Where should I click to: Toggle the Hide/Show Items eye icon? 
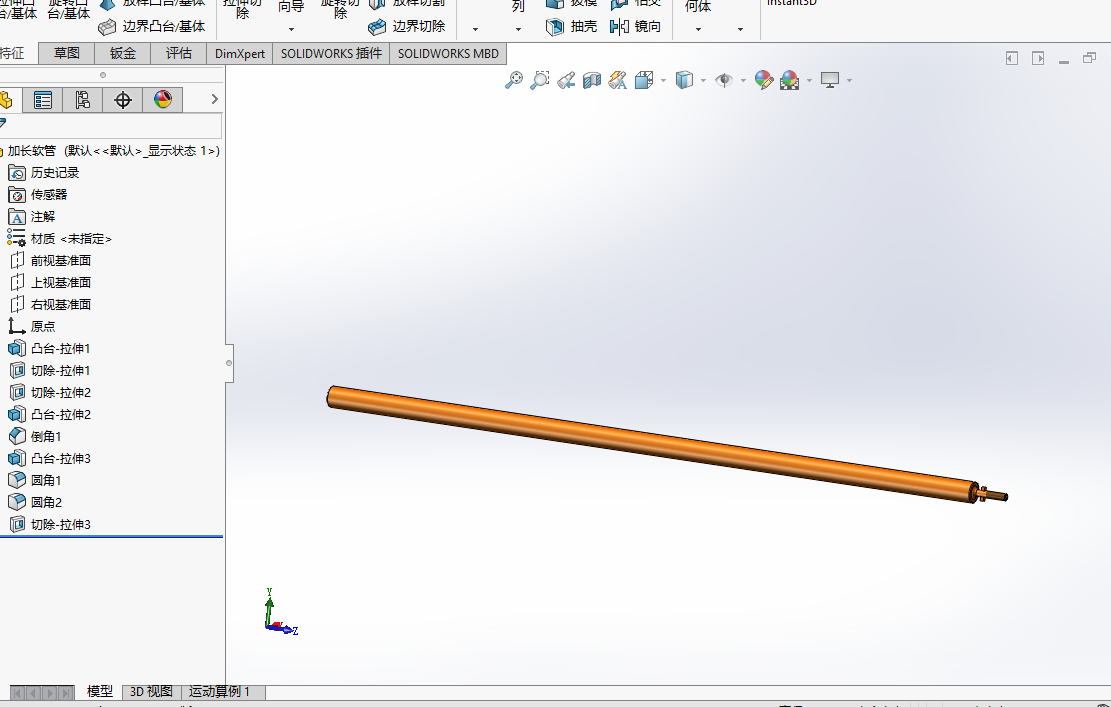click(x=723, y=80)
